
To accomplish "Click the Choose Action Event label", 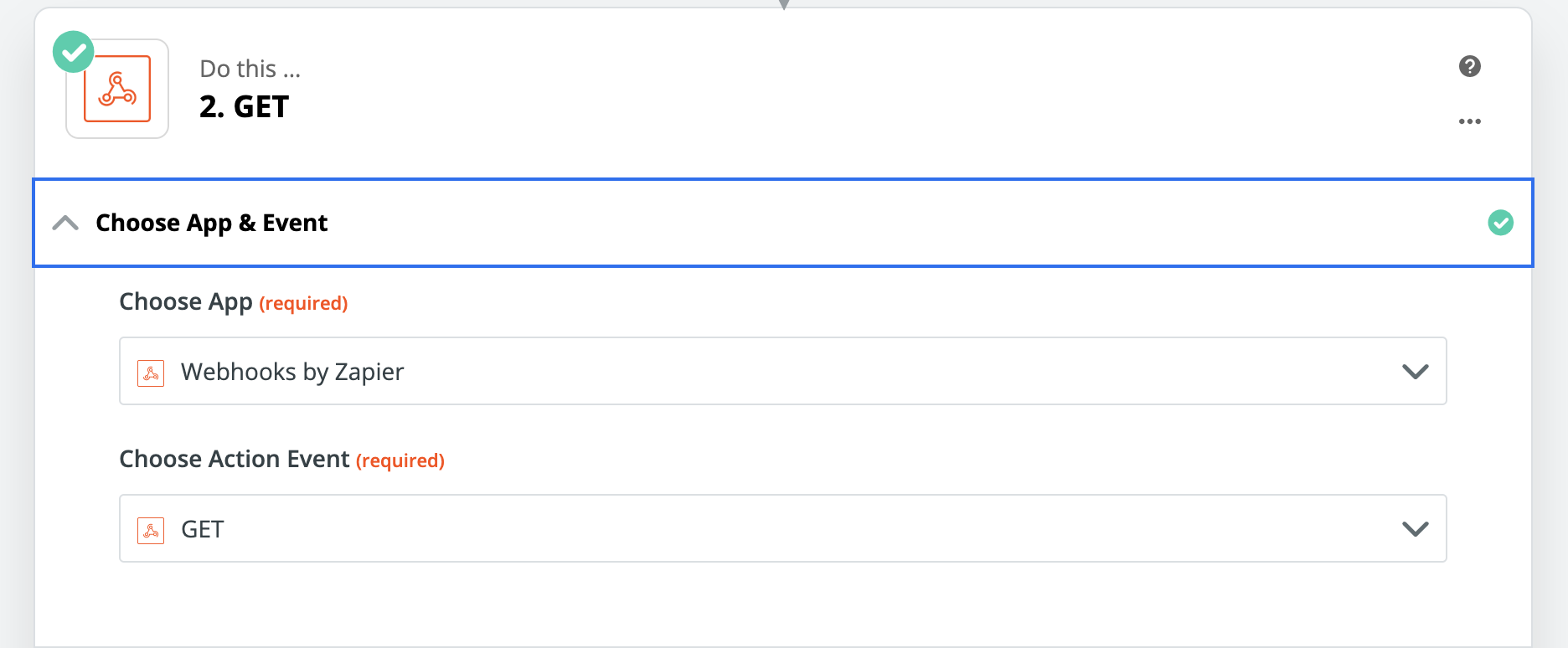I will tap(235, 459).
